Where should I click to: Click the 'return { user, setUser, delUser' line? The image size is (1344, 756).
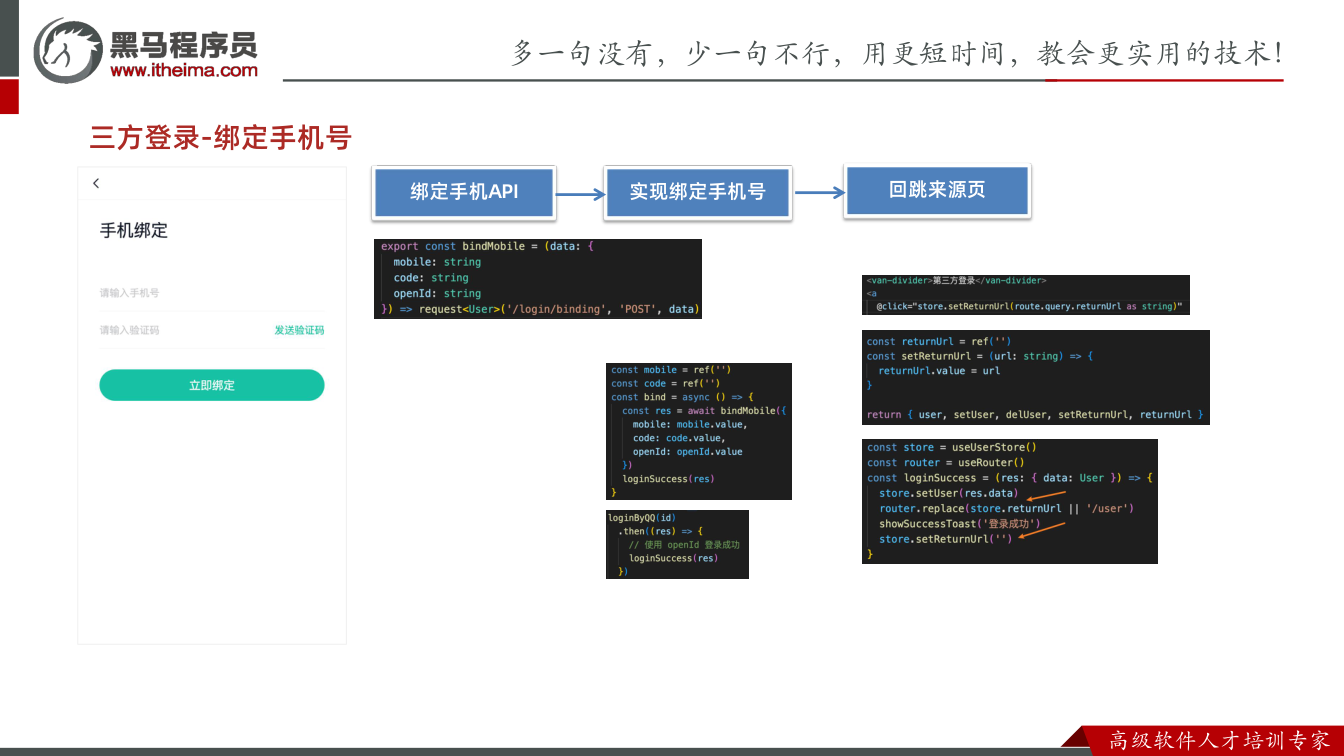pos(1035,414)
